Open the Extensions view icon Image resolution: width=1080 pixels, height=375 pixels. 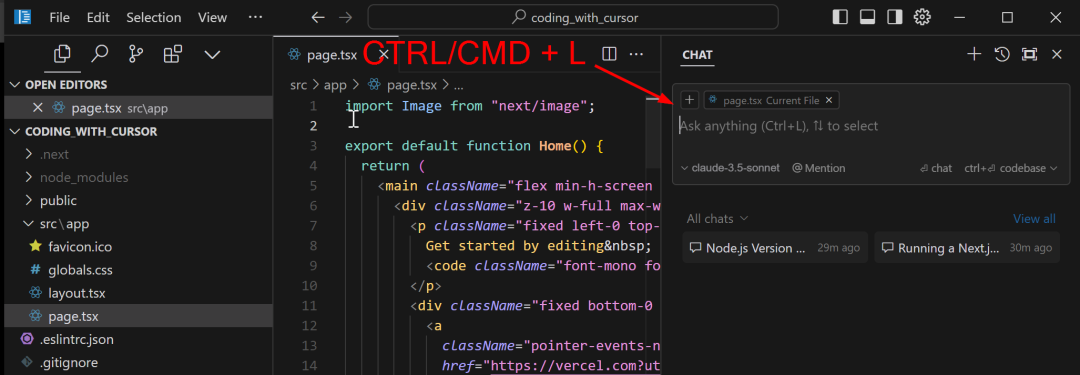[x=173, y=54]
